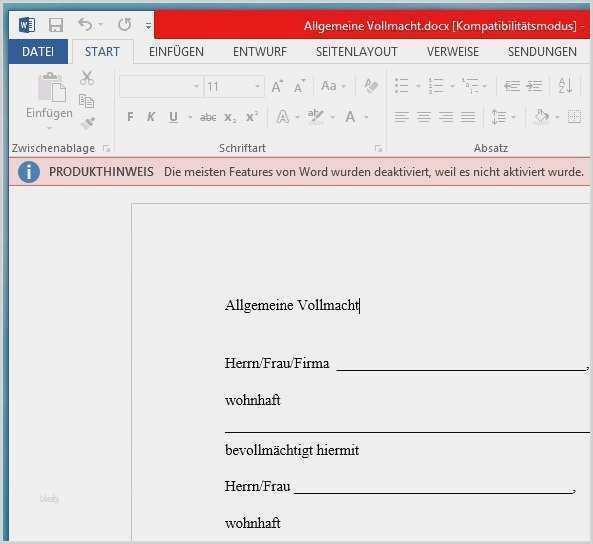
Task: Increase the paragraph indent
Action: point(534,86)
